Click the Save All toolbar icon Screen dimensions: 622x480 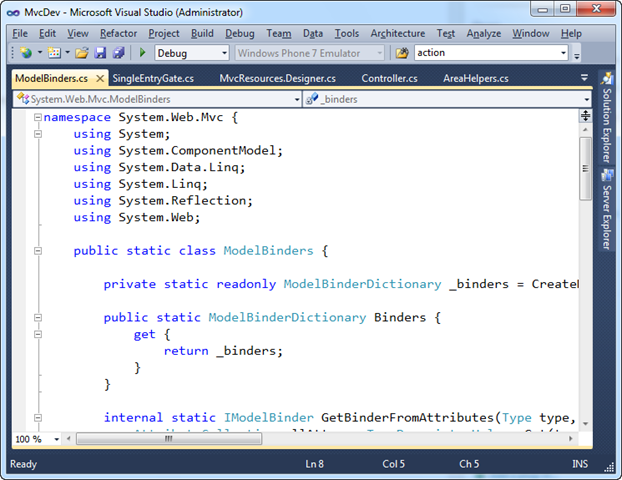pos(119,53)
